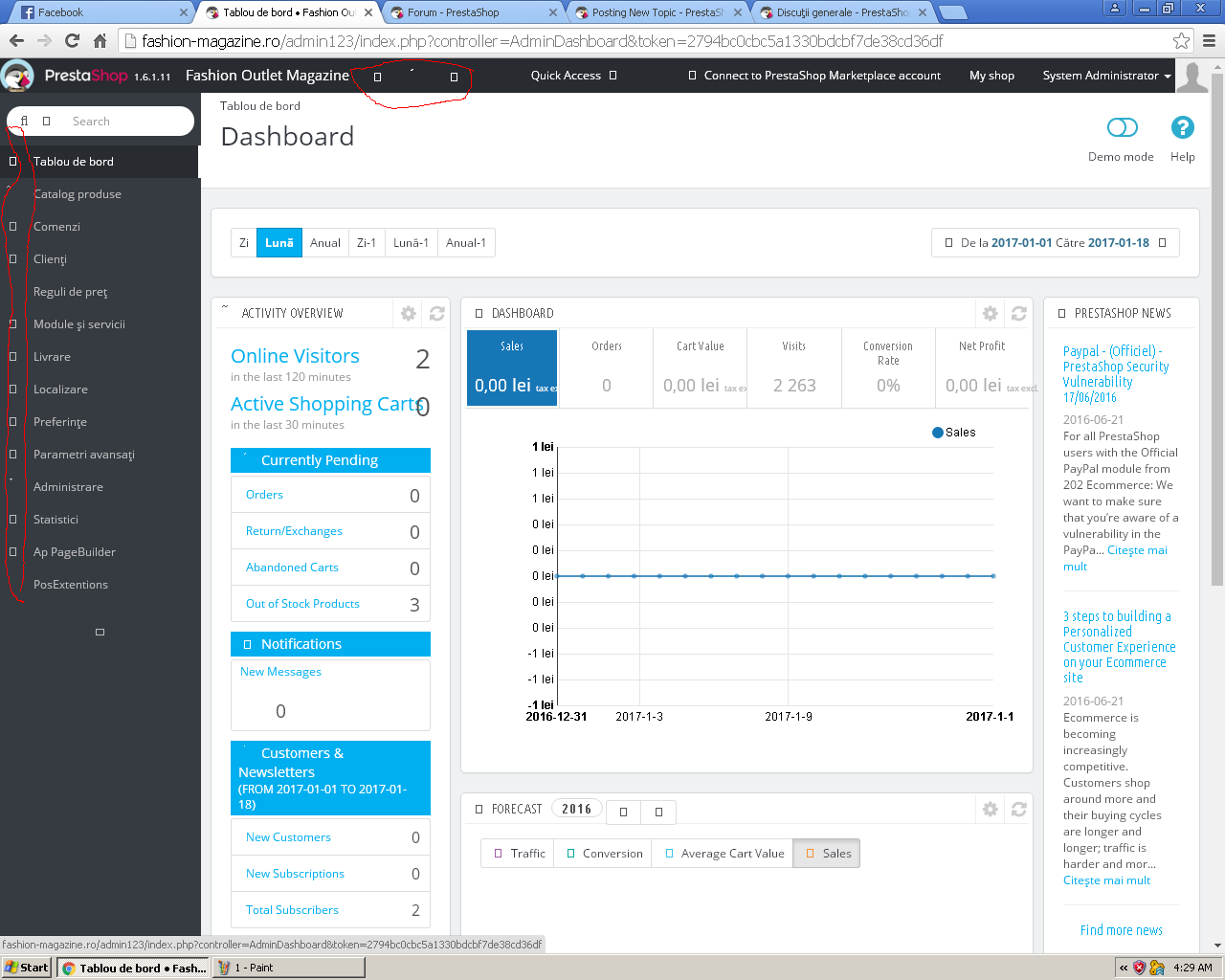This screenshot has width=1225, height=980.
Task: Open the Help icon in Dashboard header
Action: [1183, 127]
